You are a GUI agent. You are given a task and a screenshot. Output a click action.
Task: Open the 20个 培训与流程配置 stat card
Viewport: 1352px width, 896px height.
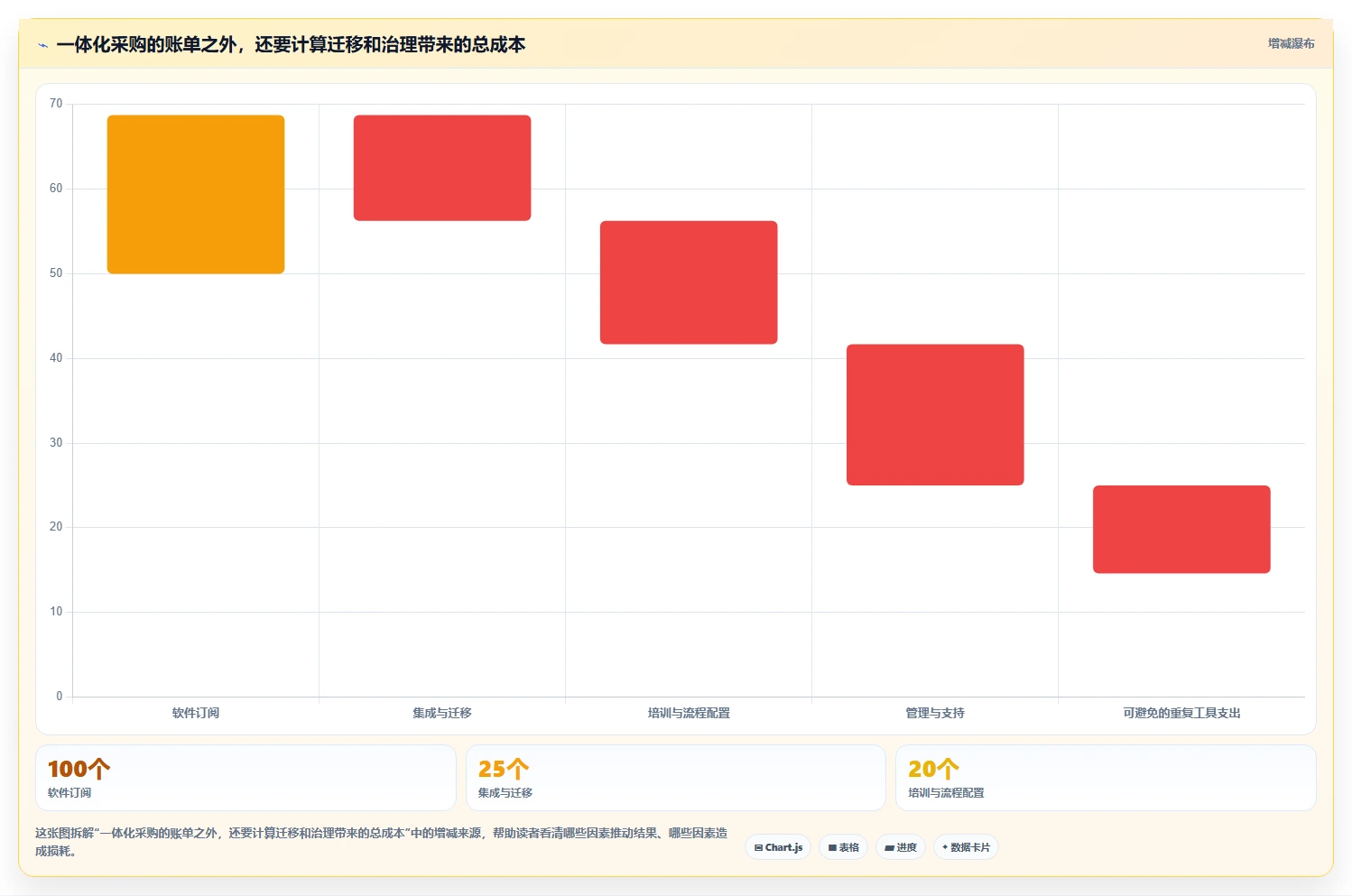(x=1106, y=778)
